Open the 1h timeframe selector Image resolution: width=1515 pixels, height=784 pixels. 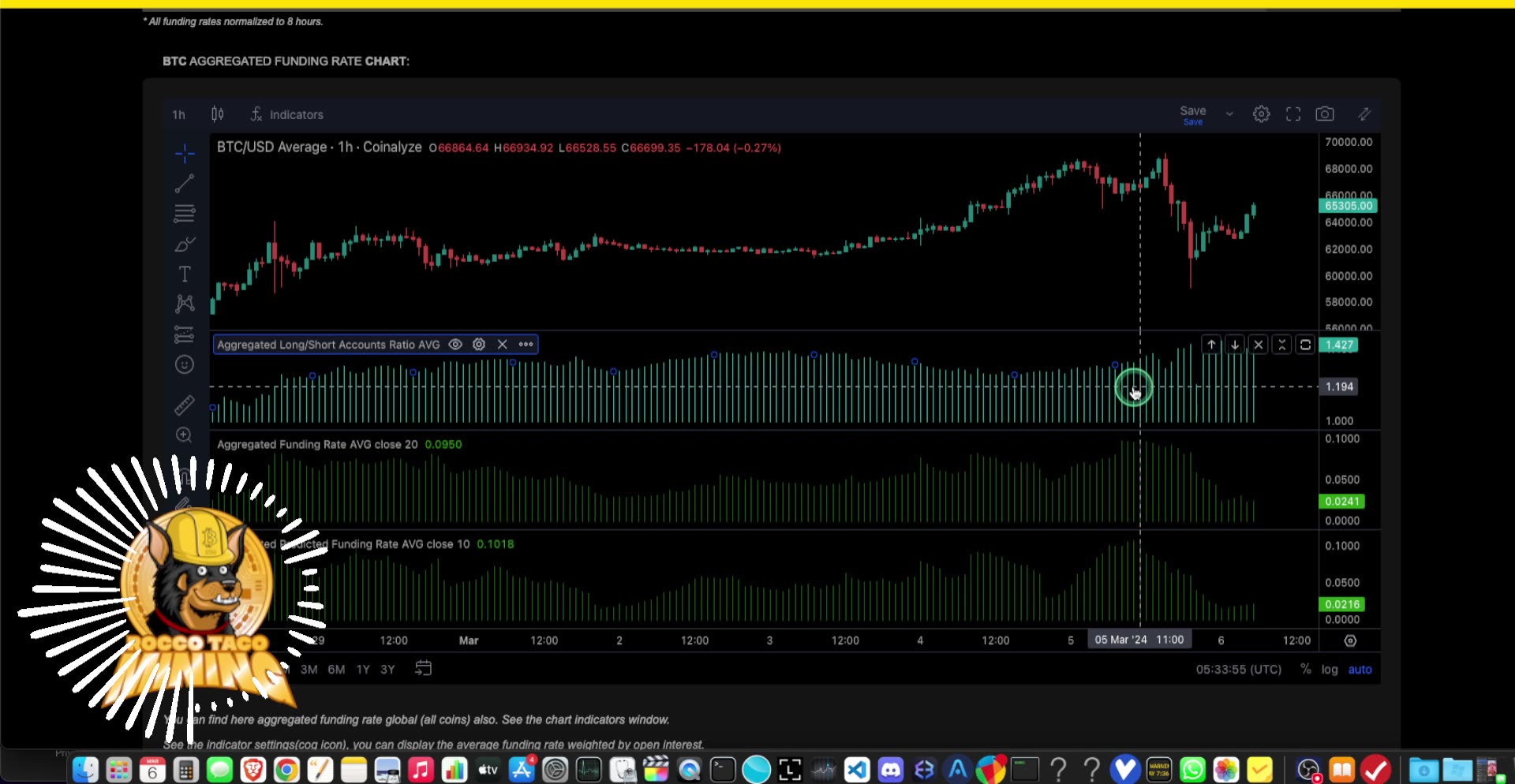point(178,114)
